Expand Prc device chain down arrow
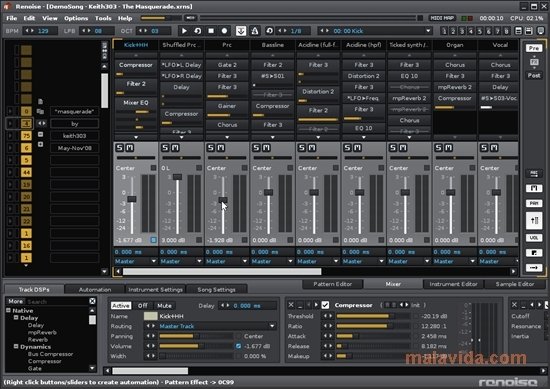This screenshot has width=550, height=389. [x=227, y=138]
